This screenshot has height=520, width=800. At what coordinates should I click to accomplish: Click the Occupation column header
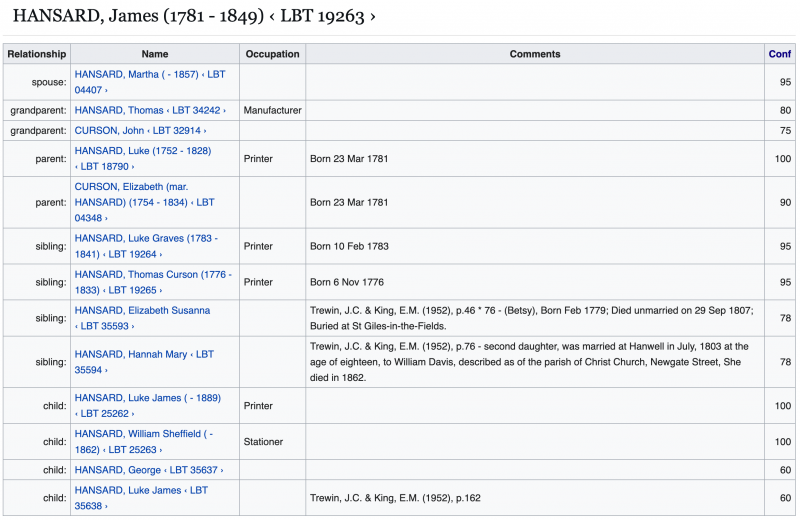(x=272, y=54)
